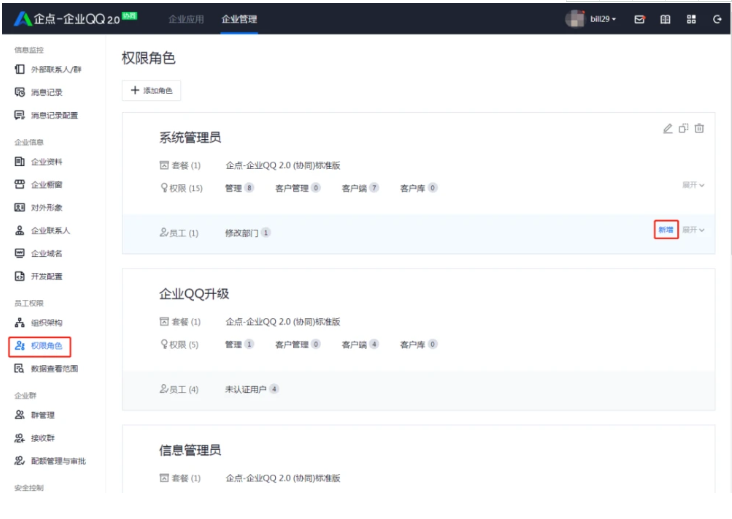This screenshot has width=732, height=519.
Task: Click 权限 (15) label in 系统管理员 card
Action: (181, 188)
